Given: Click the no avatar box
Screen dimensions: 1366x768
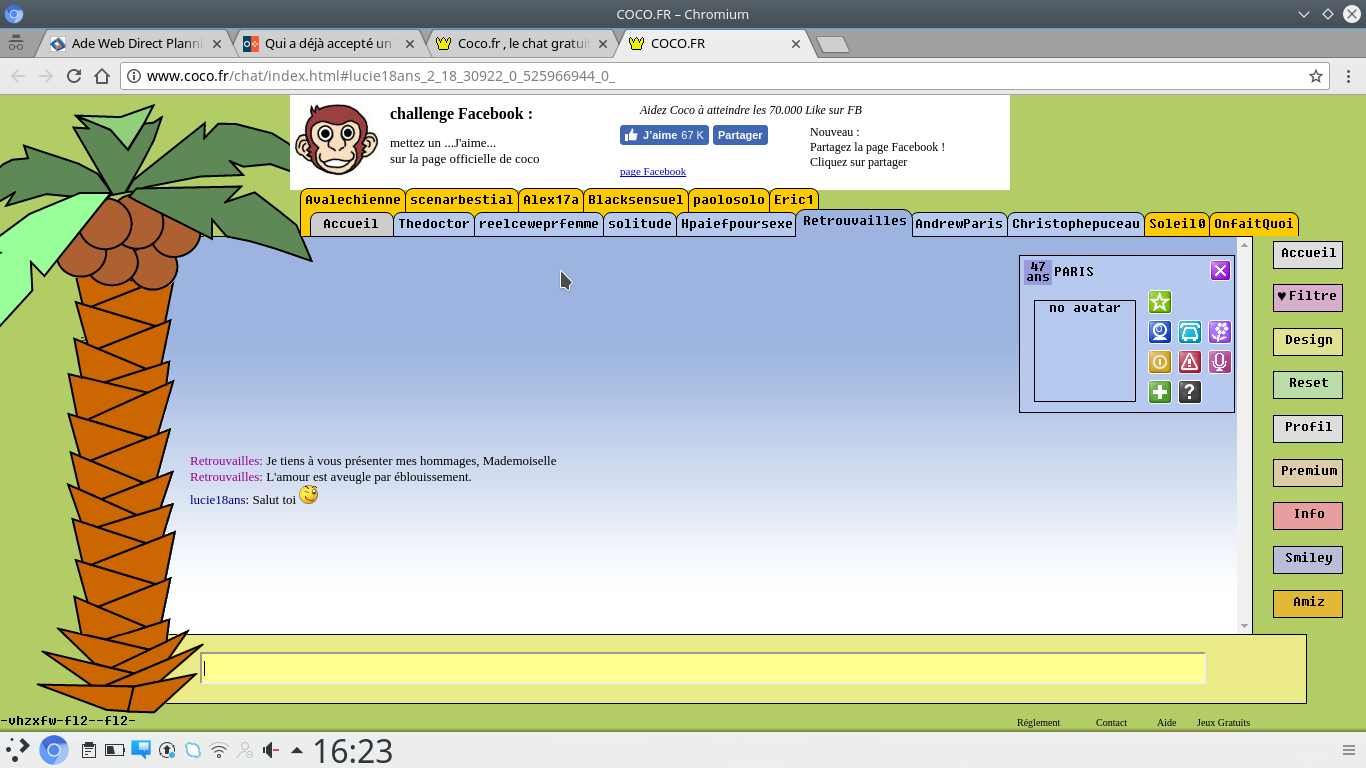Looking at the screenshot, I should point(1085,351).
